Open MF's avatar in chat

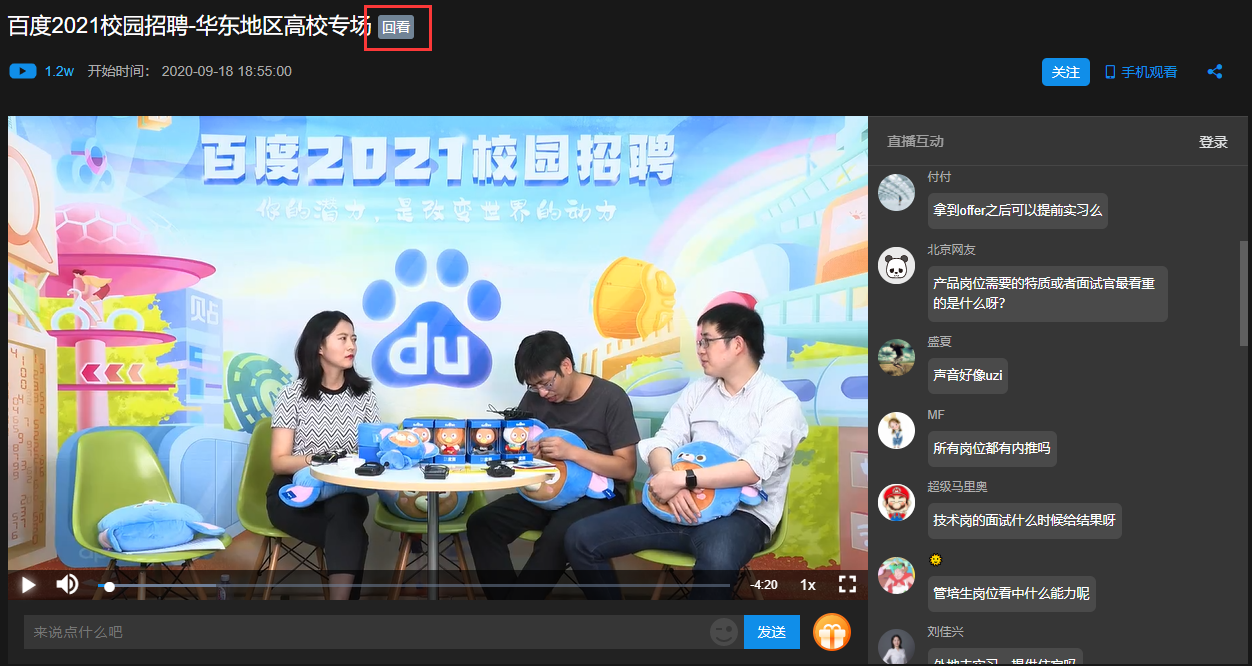click(896, 430)
